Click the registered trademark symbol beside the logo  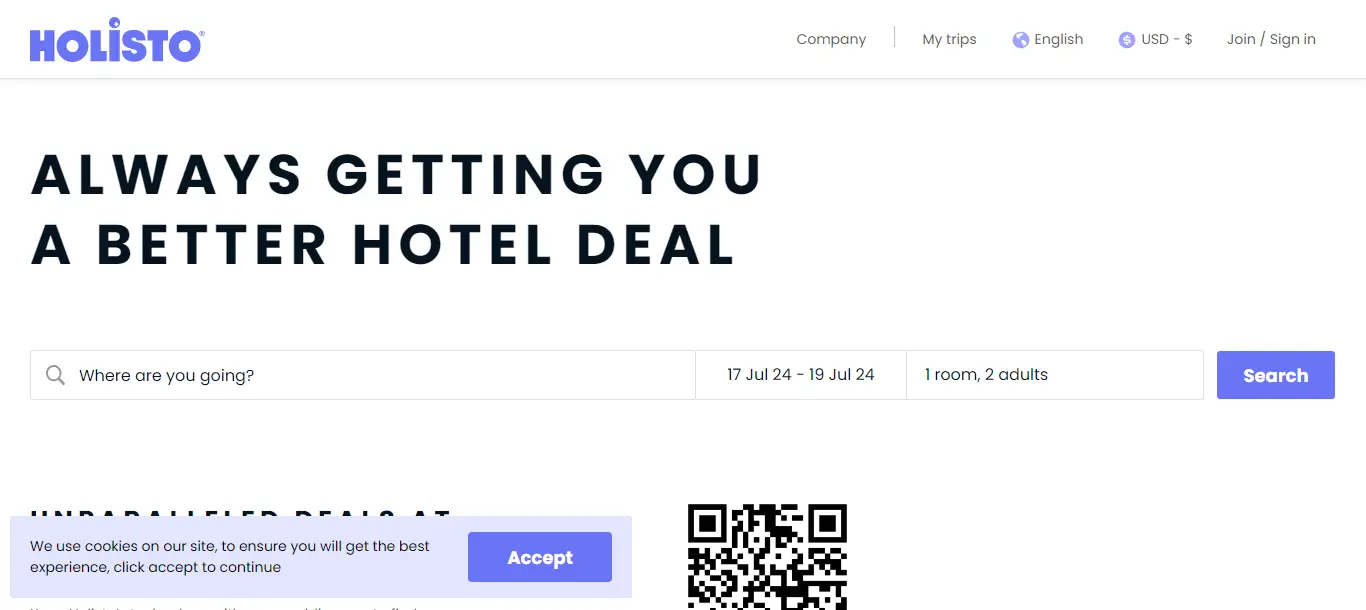pos(202,34)
